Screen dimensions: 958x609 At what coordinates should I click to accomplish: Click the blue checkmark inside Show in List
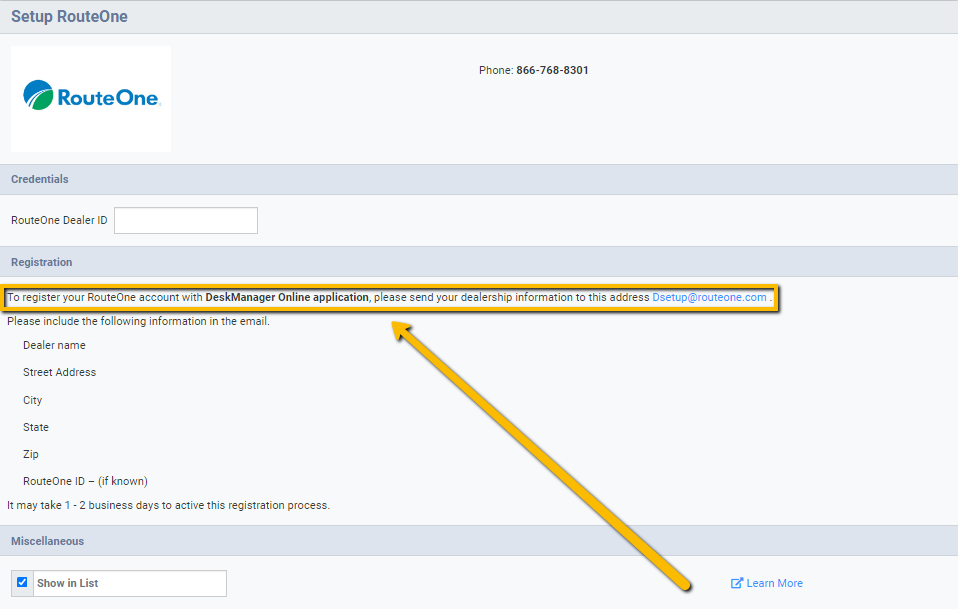(x=22, y=582)
